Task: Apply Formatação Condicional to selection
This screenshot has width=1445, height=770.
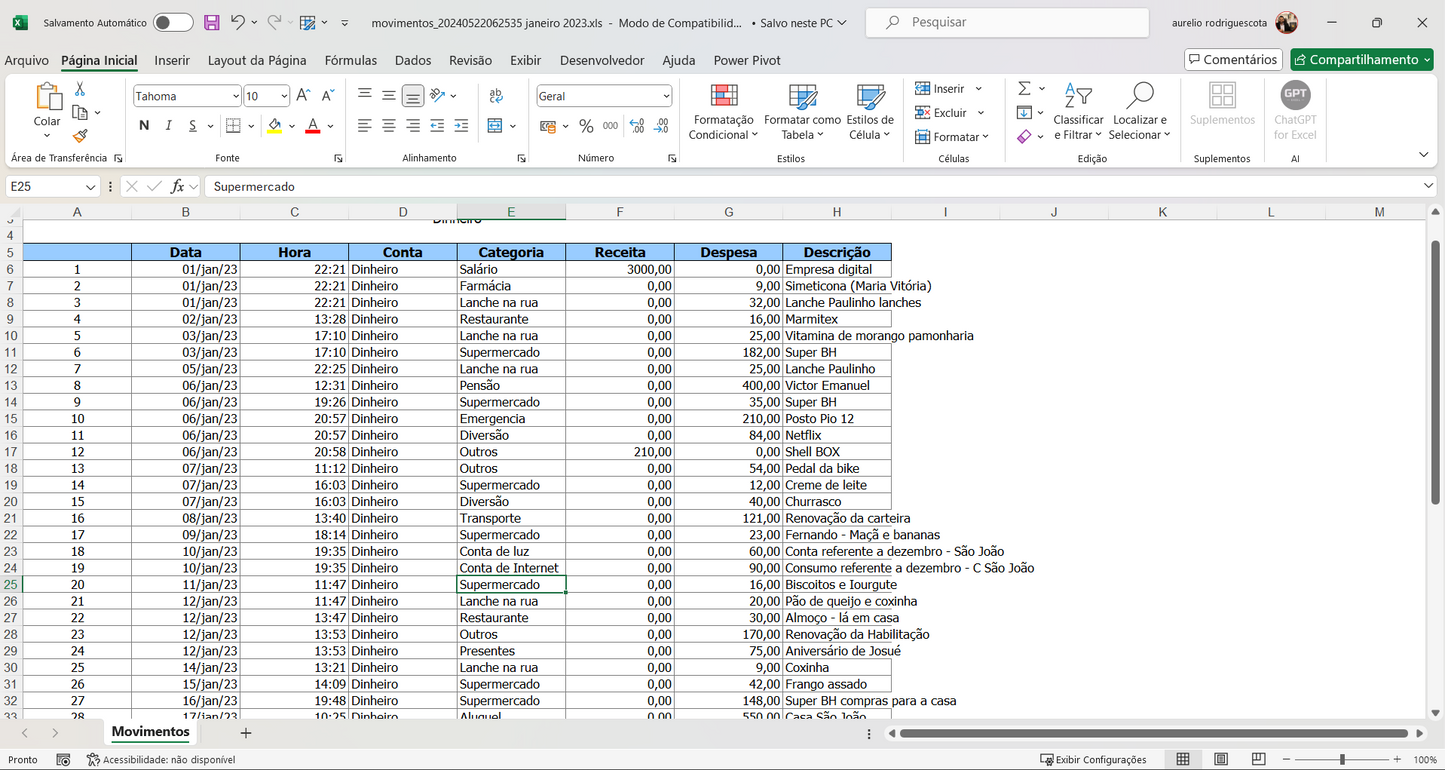Action: (x=723, y=112)
